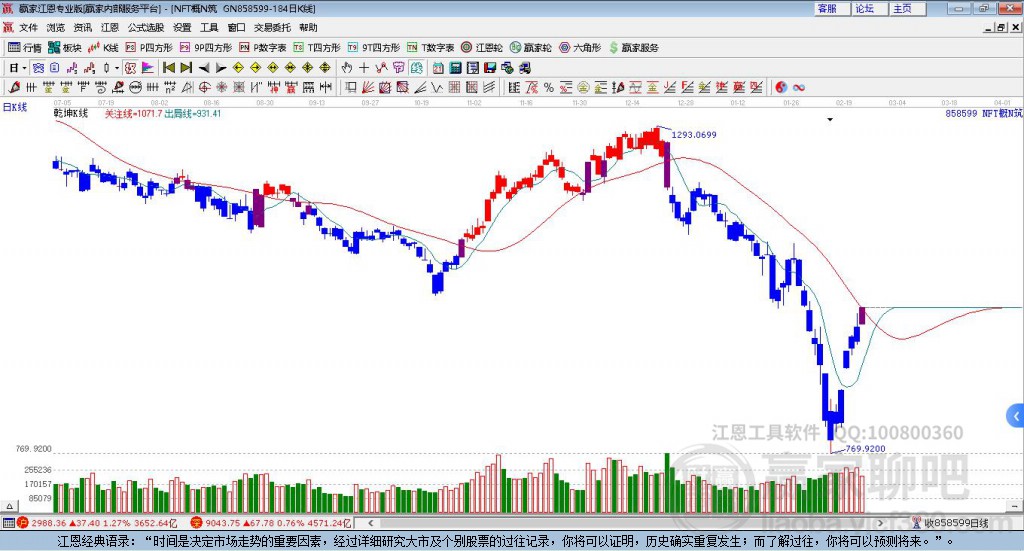Click the 769.9200 low price label
1024x551 pixels.
pyautogui.click(x=865, y=449)
